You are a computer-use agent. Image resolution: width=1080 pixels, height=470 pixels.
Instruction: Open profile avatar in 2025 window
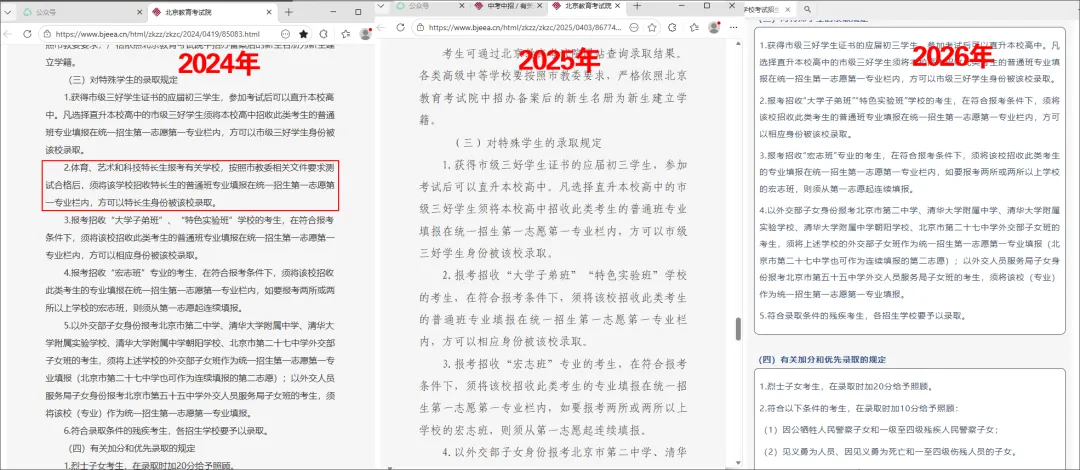714,28
